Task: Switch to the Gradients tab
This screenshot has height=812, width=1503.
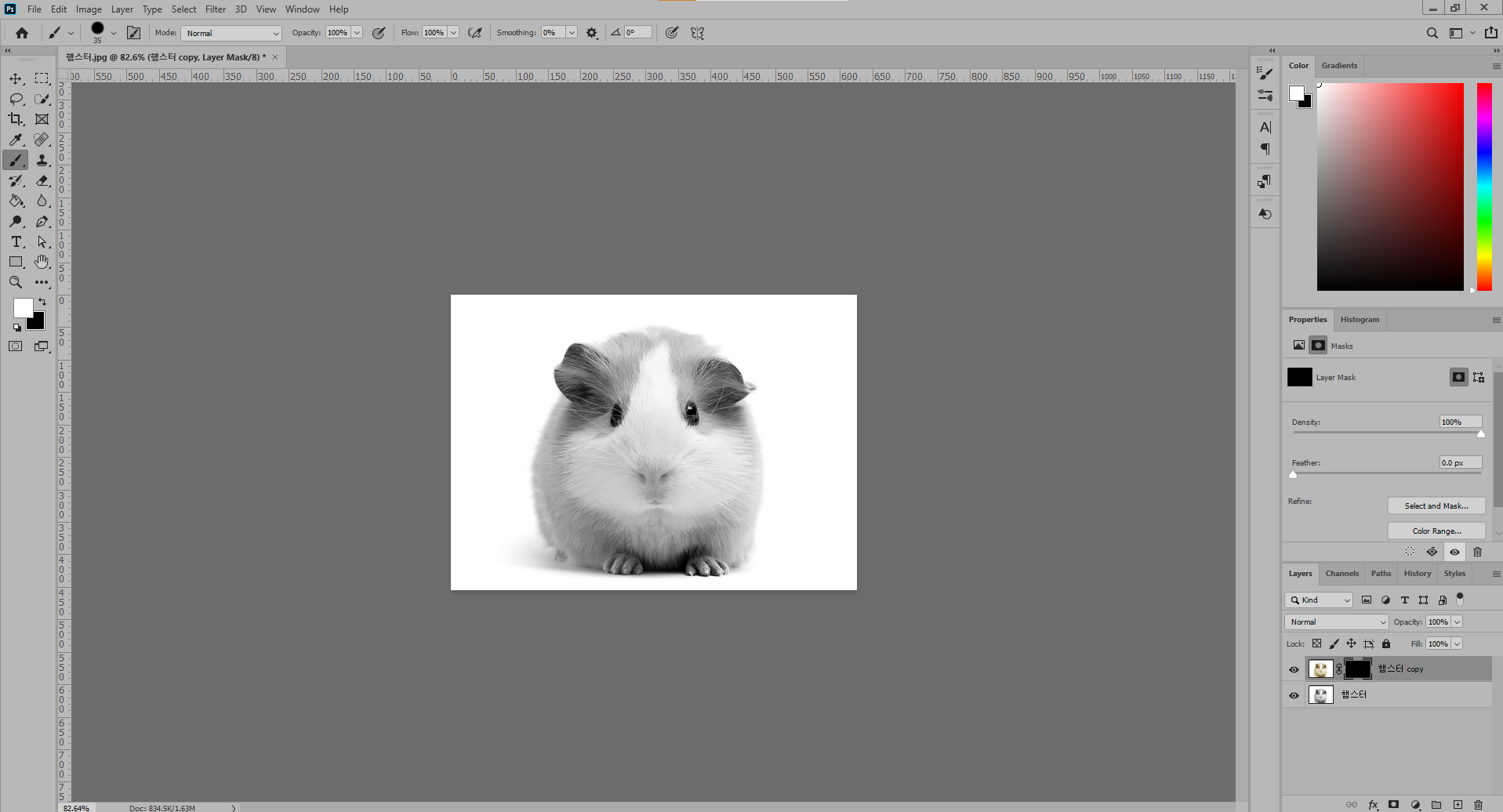Action: click(x=1339, y=66)
